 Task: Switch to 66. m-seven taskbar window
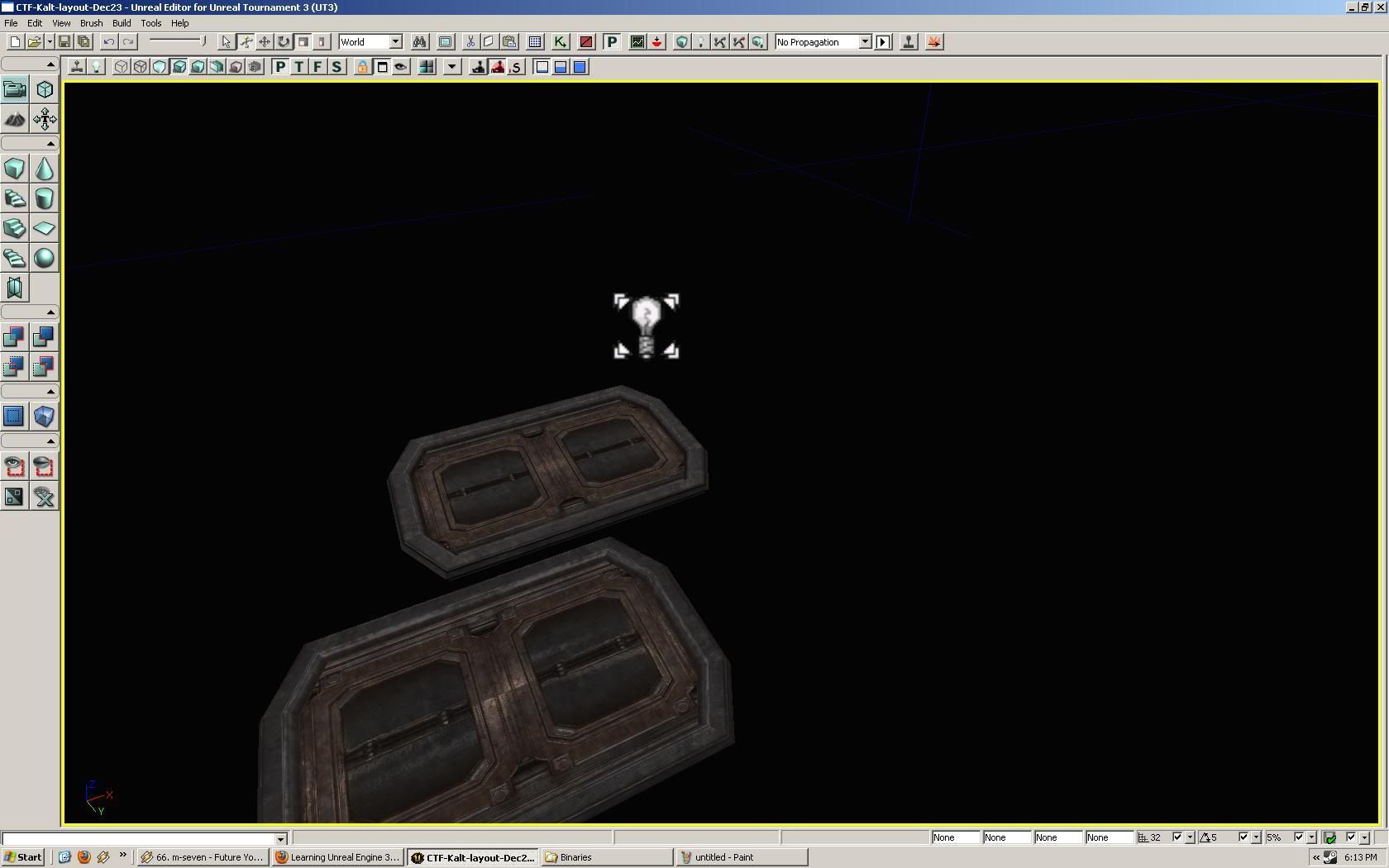203,857
